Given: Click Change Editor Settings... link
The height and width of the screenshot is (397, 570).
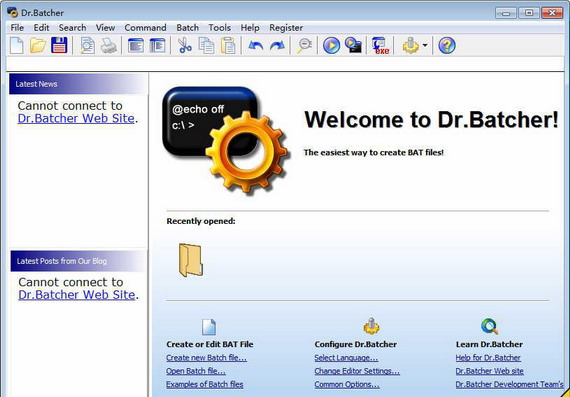Looking at the screenshot, I should pos(357,371).
